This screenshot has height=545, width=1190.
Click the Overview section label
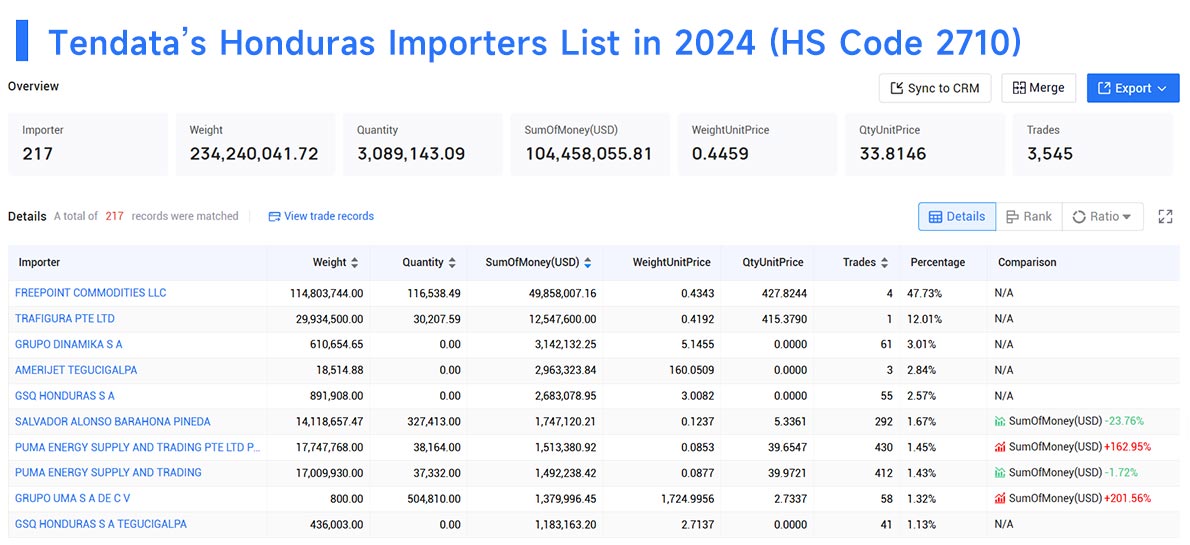click(33, 87)
